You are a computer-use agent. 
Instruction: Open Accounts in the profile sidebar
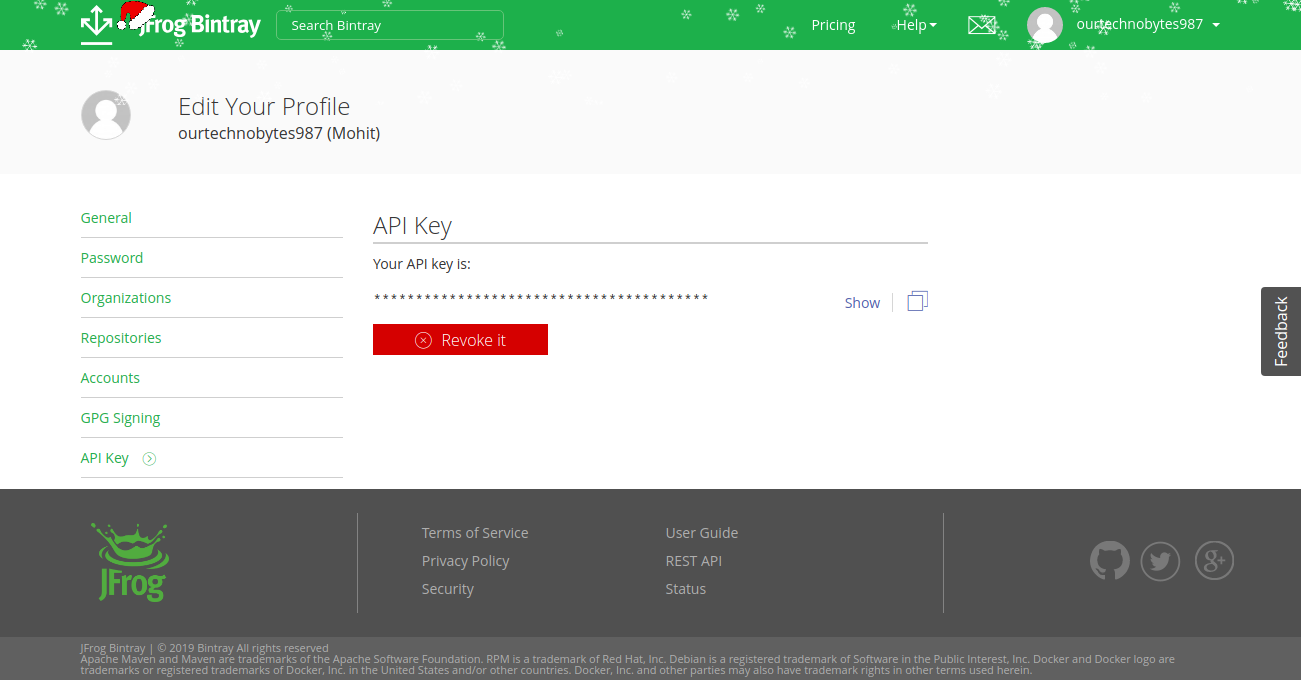[x=110, y=378]
